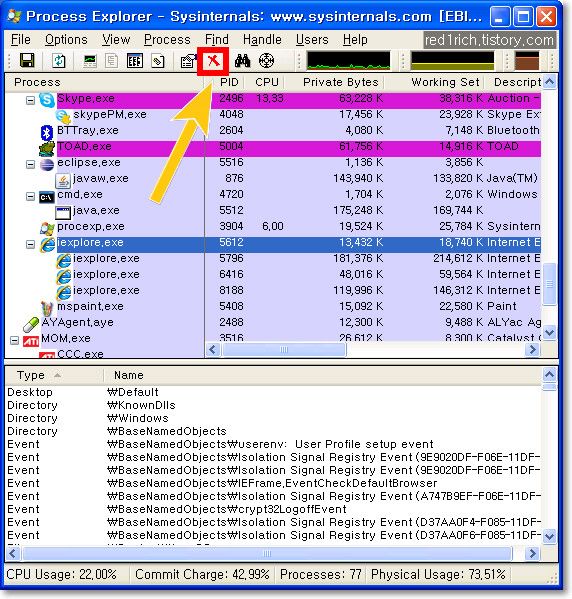Screen dimensions: 572x599
Task: Collapse the Skype.exe process tree
Action: point(30,100)
